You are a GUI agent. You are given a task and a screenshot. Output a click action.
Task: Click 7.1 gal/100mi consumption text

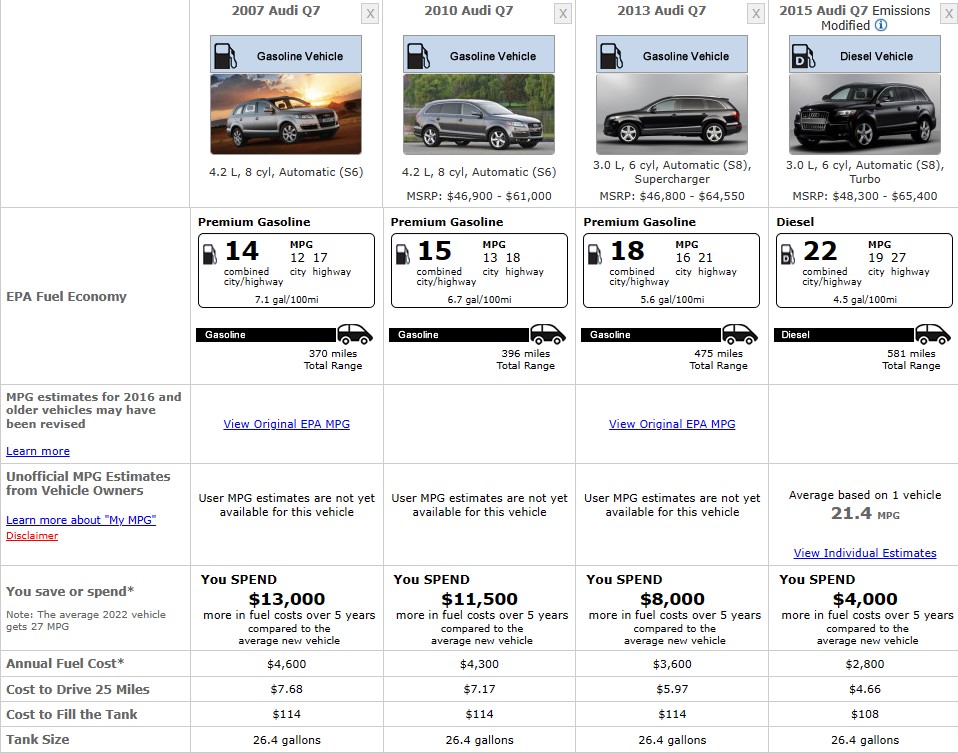pyautogui.click(x=287, y=299)
